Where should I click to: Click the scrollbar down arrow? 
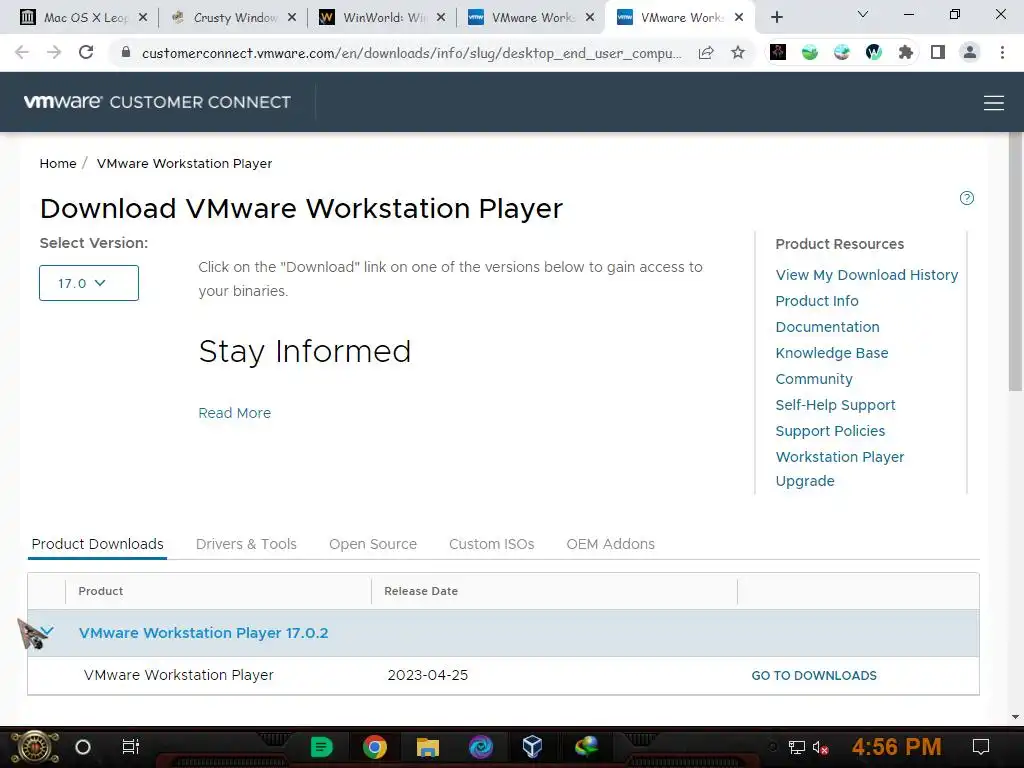point(1016,716)
